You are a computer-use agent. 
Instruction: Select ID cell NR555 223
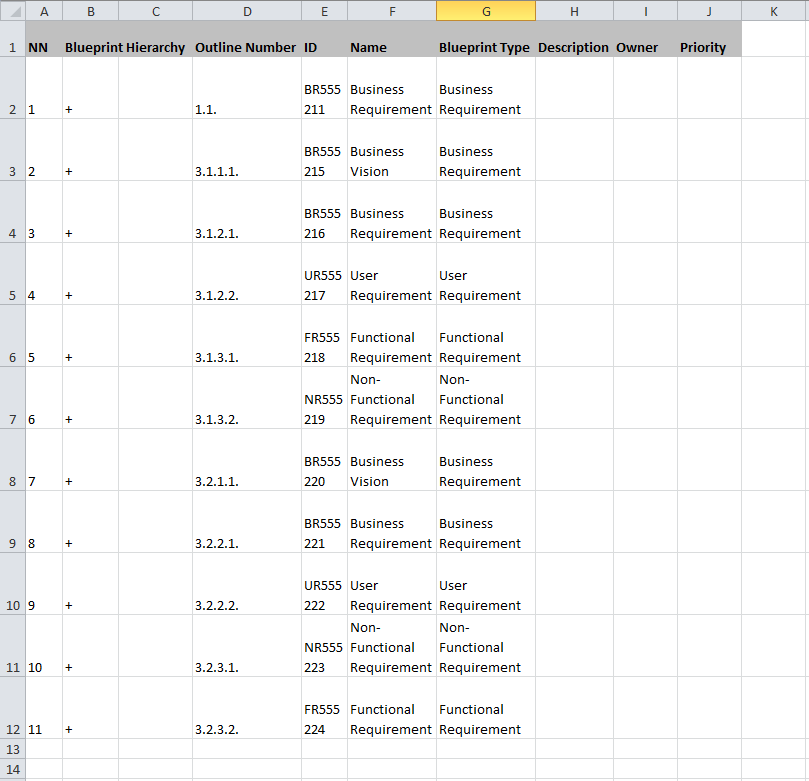click(x=325, y=645)
